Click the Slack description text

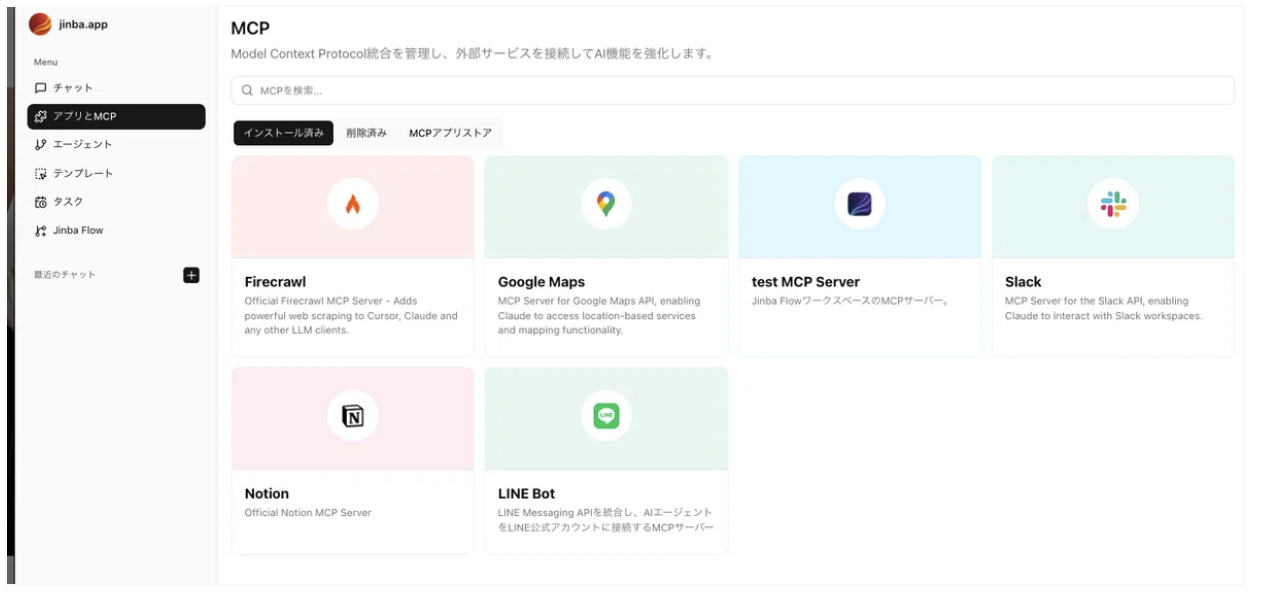1104,308
